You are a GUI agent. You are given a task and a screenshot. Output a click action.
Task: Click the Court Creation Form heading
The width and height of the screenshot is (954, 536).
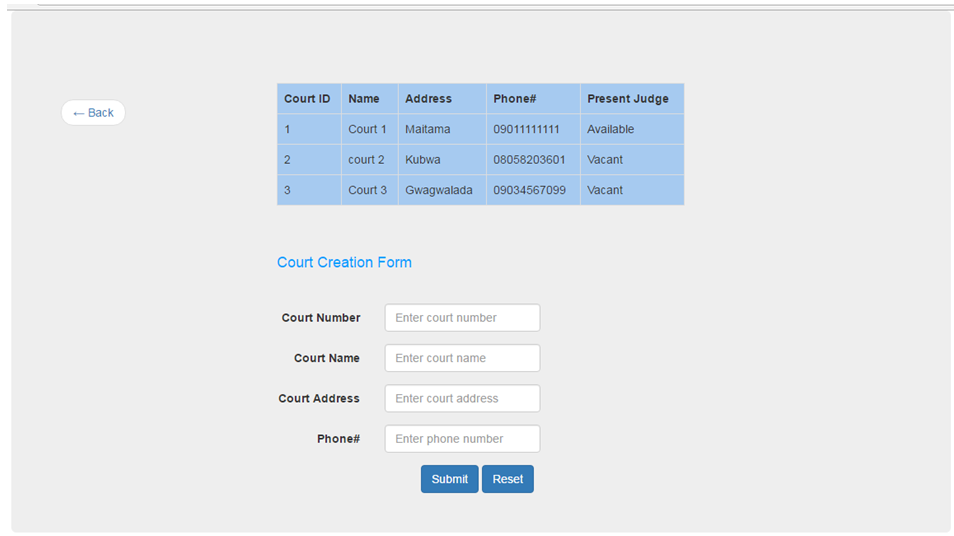click(x=344, y=262)
